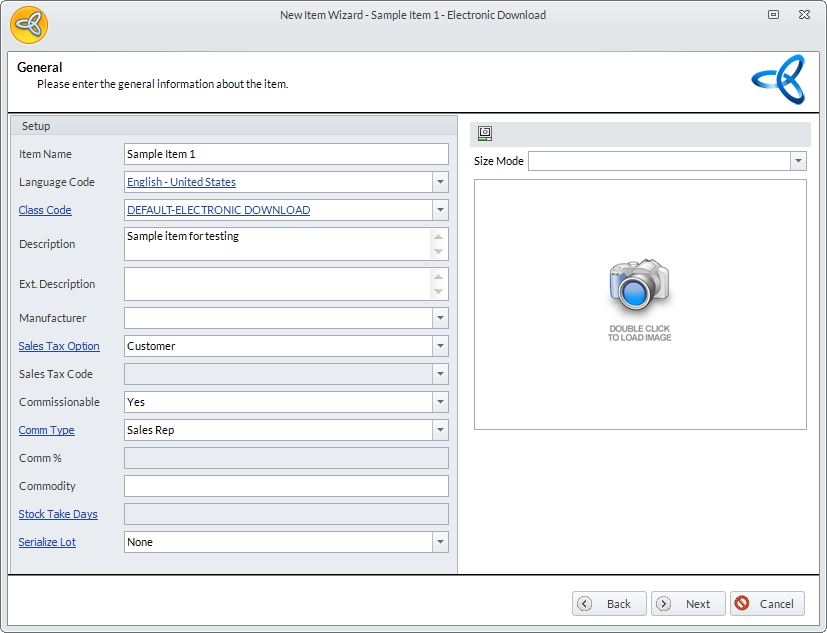
Task: Expand the Sales Tax Option dropdown
Action: click(x=440, y=346)
